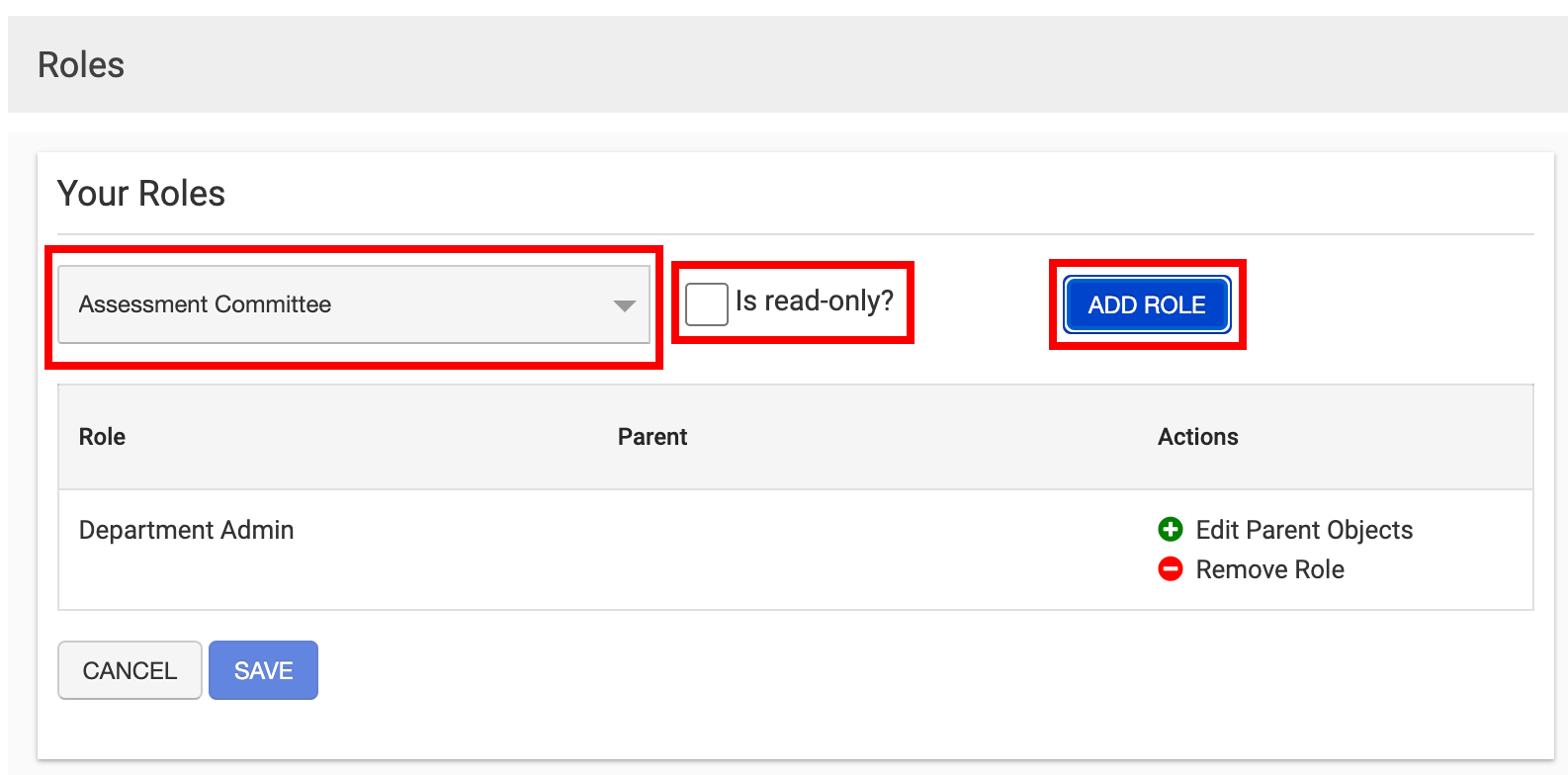Click the gray triangle arrow in role selector
The height and width of the screenshot is (775, 1568).
[x=624, y=305]
